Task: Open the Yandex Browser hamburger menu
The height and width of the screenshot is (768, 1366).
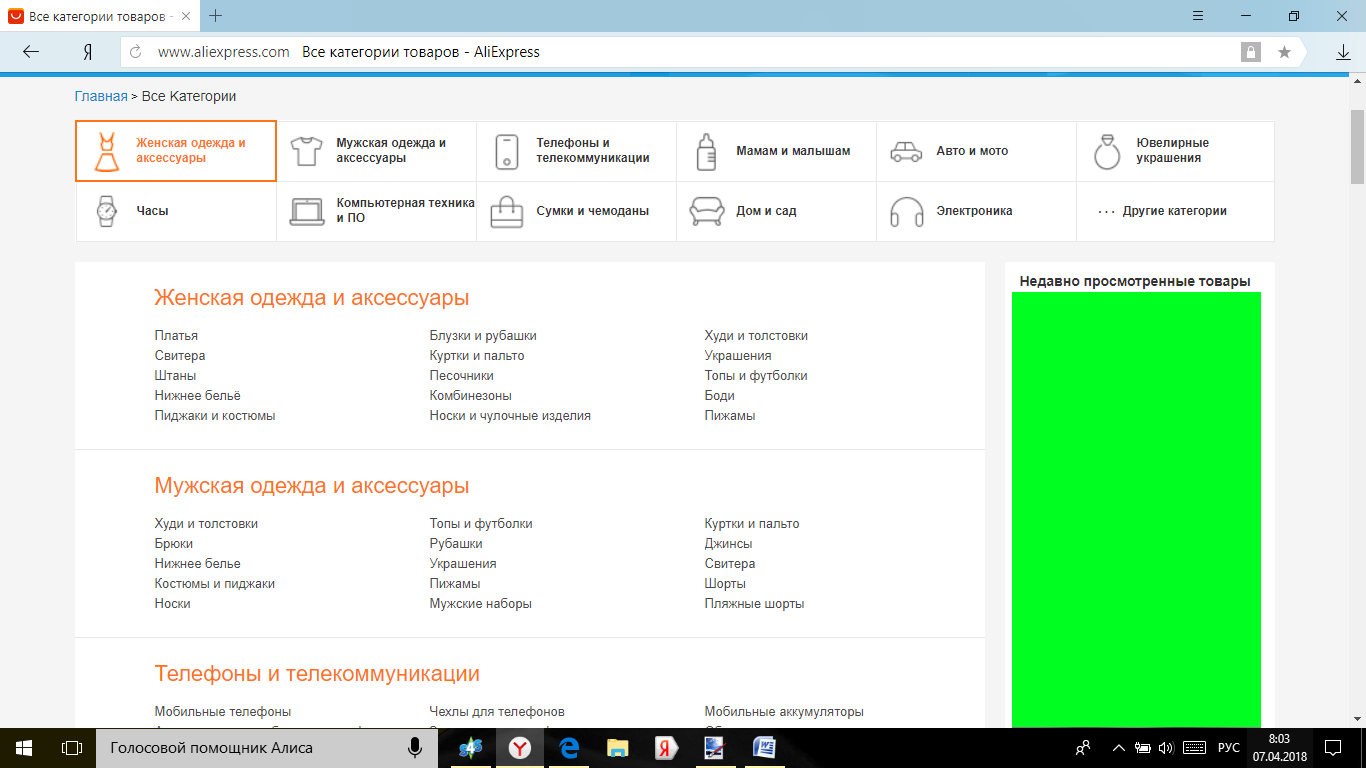Action: click(x=1198, y=16)
